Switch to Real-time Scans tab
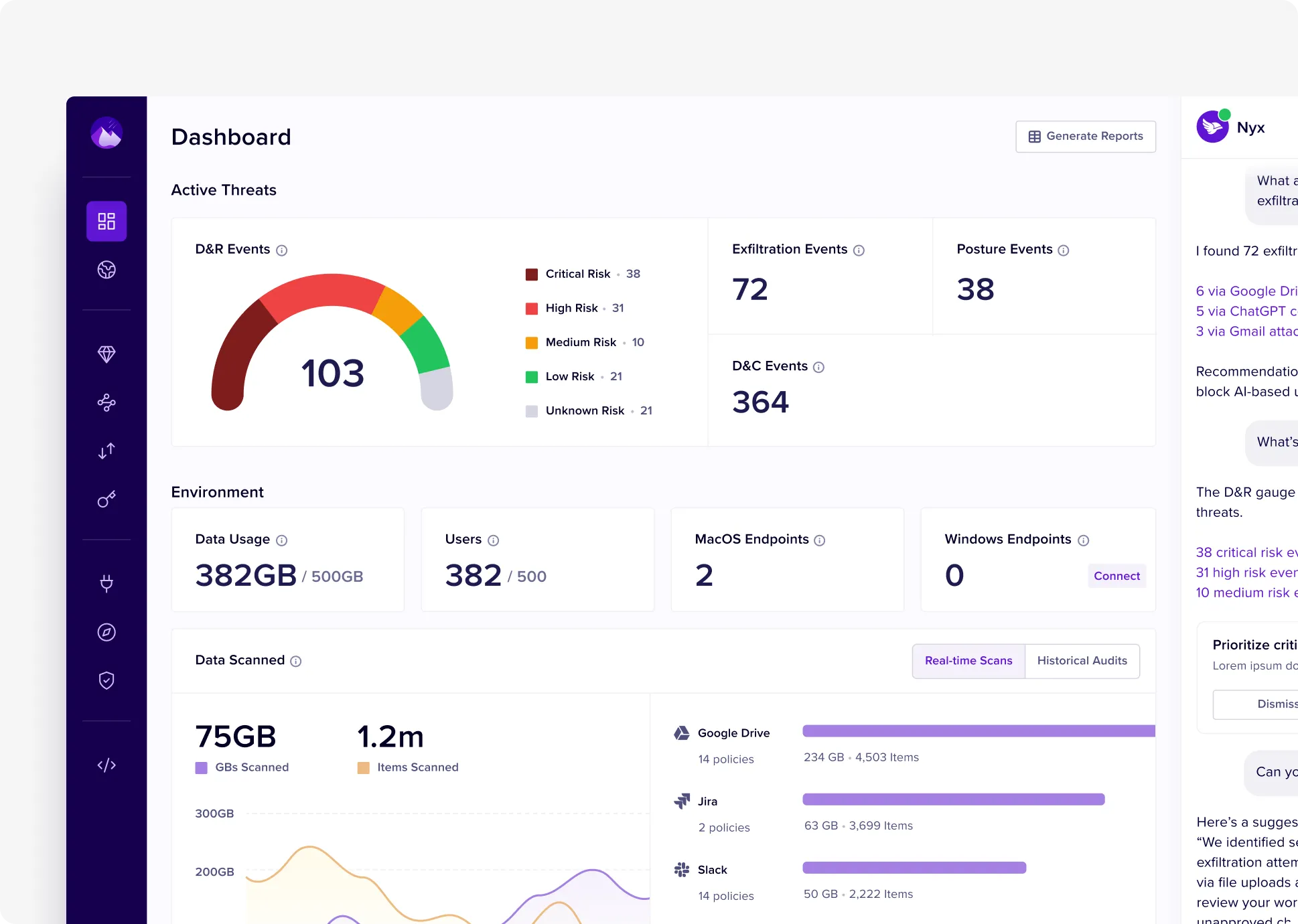Screen dimensions: 1298x924 click(x=968, y=661)
